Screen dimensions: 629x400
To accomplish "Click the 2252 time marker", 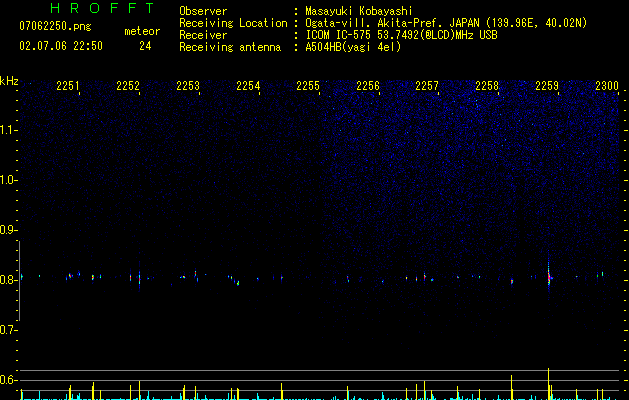I will (x=128, y=85).
